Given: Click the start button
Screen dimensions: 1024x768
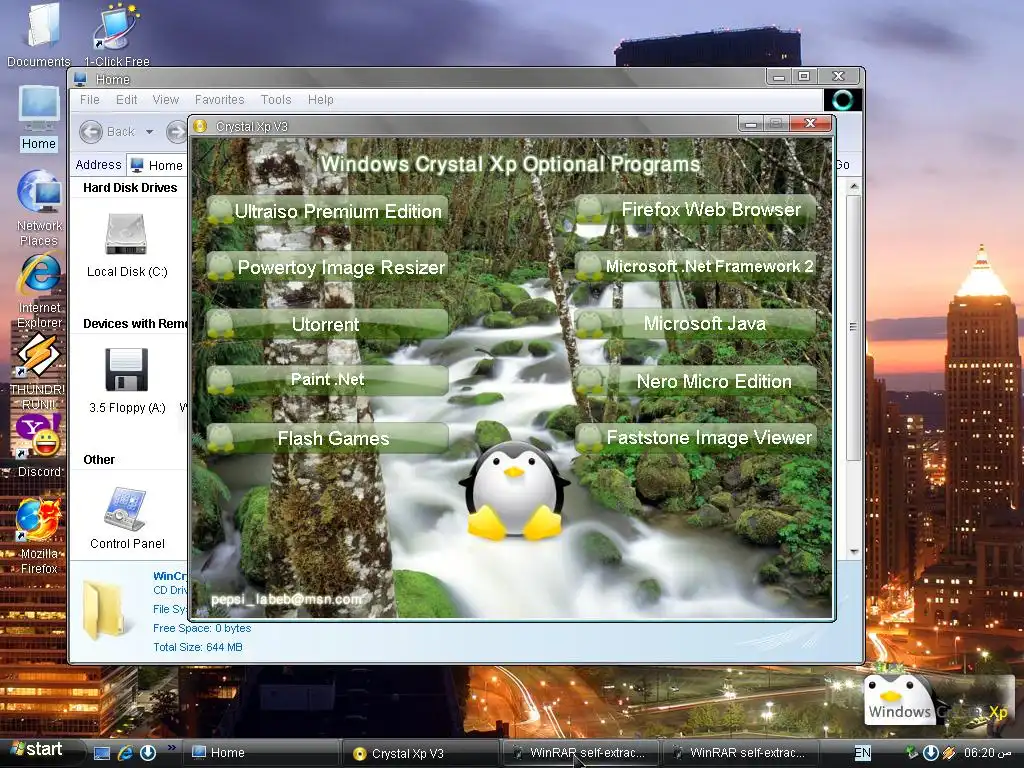Looking at the screenshot, I should (x=39, y=750).
